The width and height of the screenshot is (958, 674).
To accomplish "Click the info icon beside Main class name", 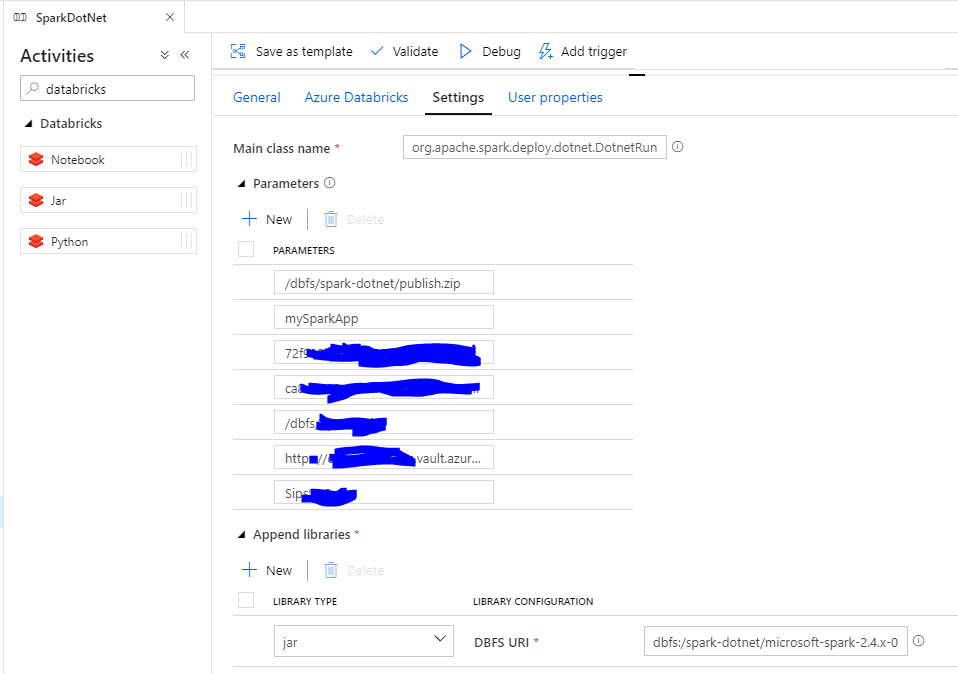I will point(678,147).
